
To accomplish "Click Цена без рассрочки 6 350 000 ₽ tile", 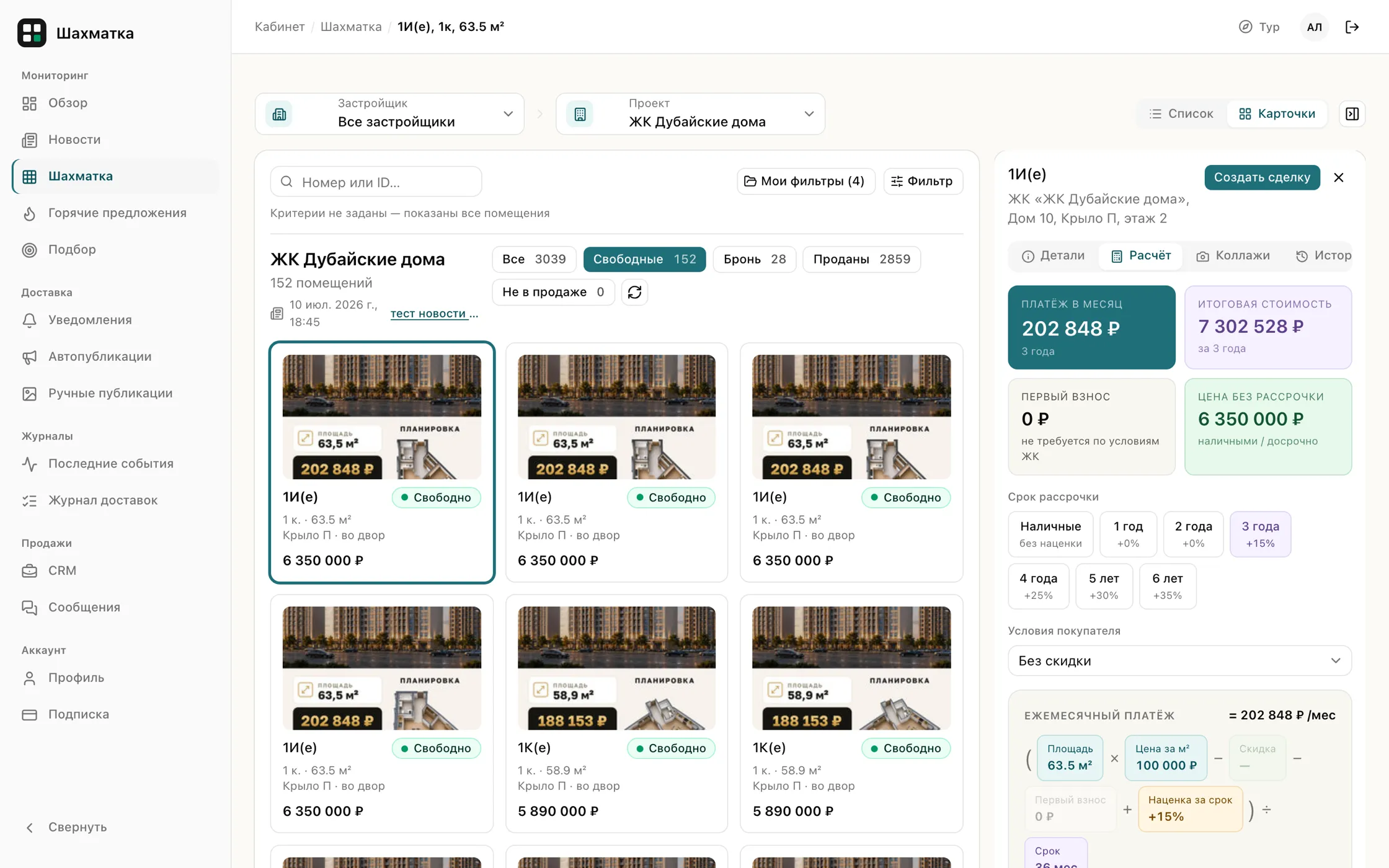I will coord(1267,427).
